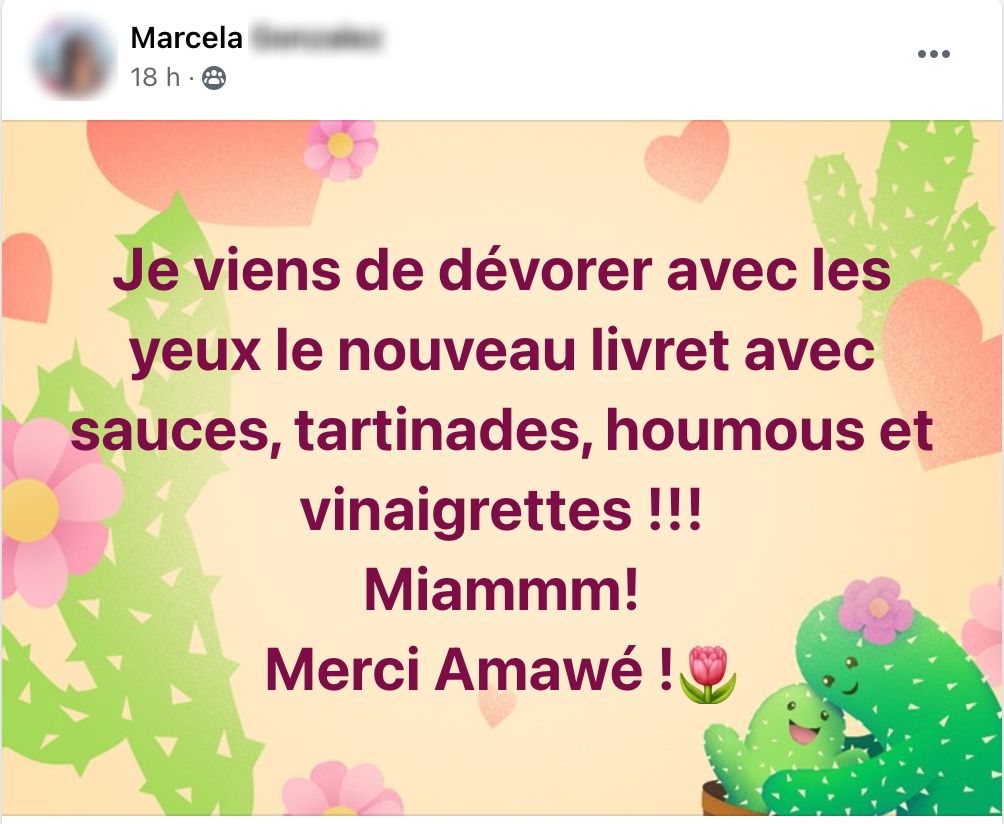
Task: Click the pink flower at bottom center
Action: pos(343,789)
